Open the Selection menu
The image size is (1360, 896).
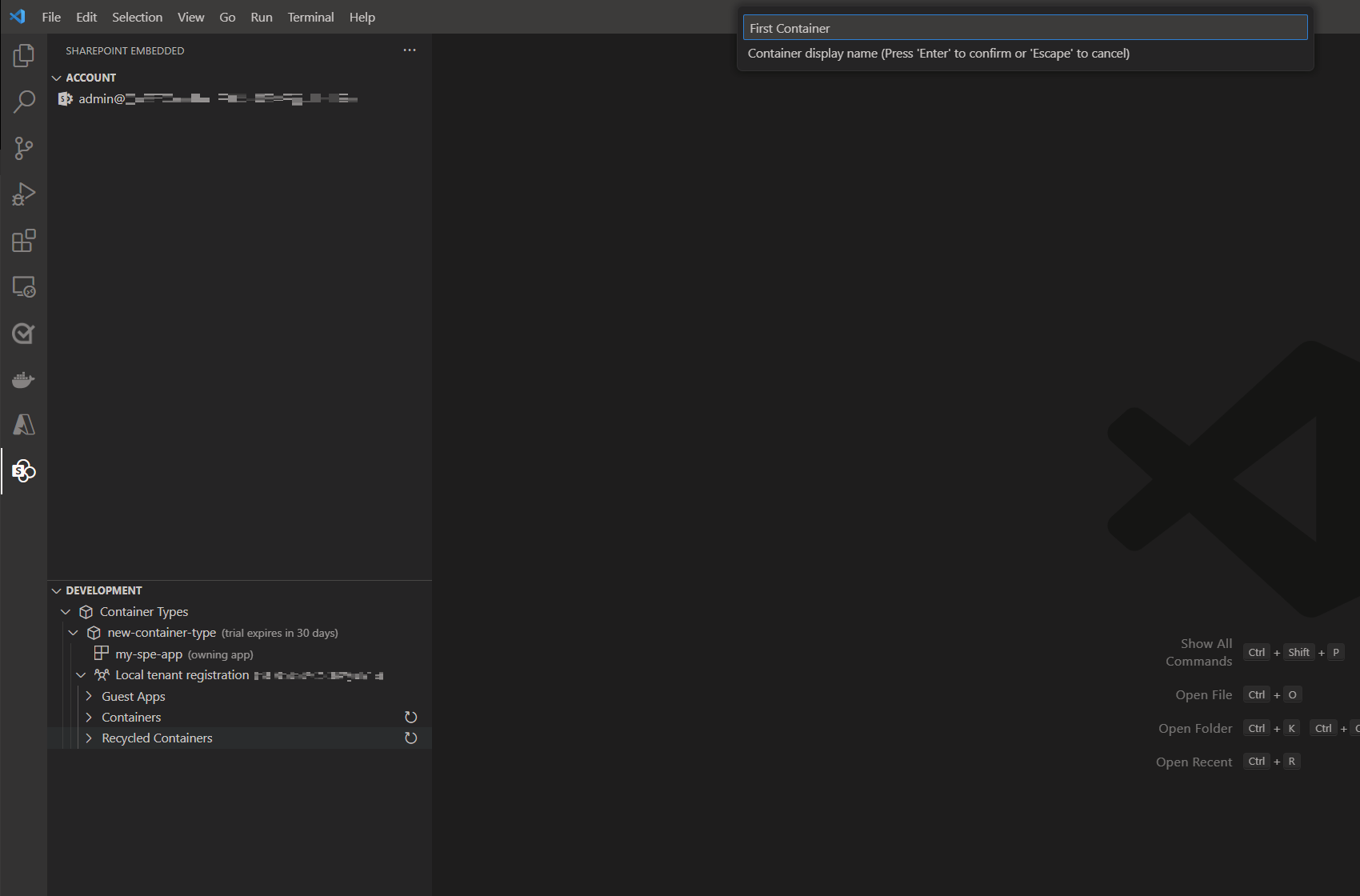pyautogui.click(x=137, y=17)
